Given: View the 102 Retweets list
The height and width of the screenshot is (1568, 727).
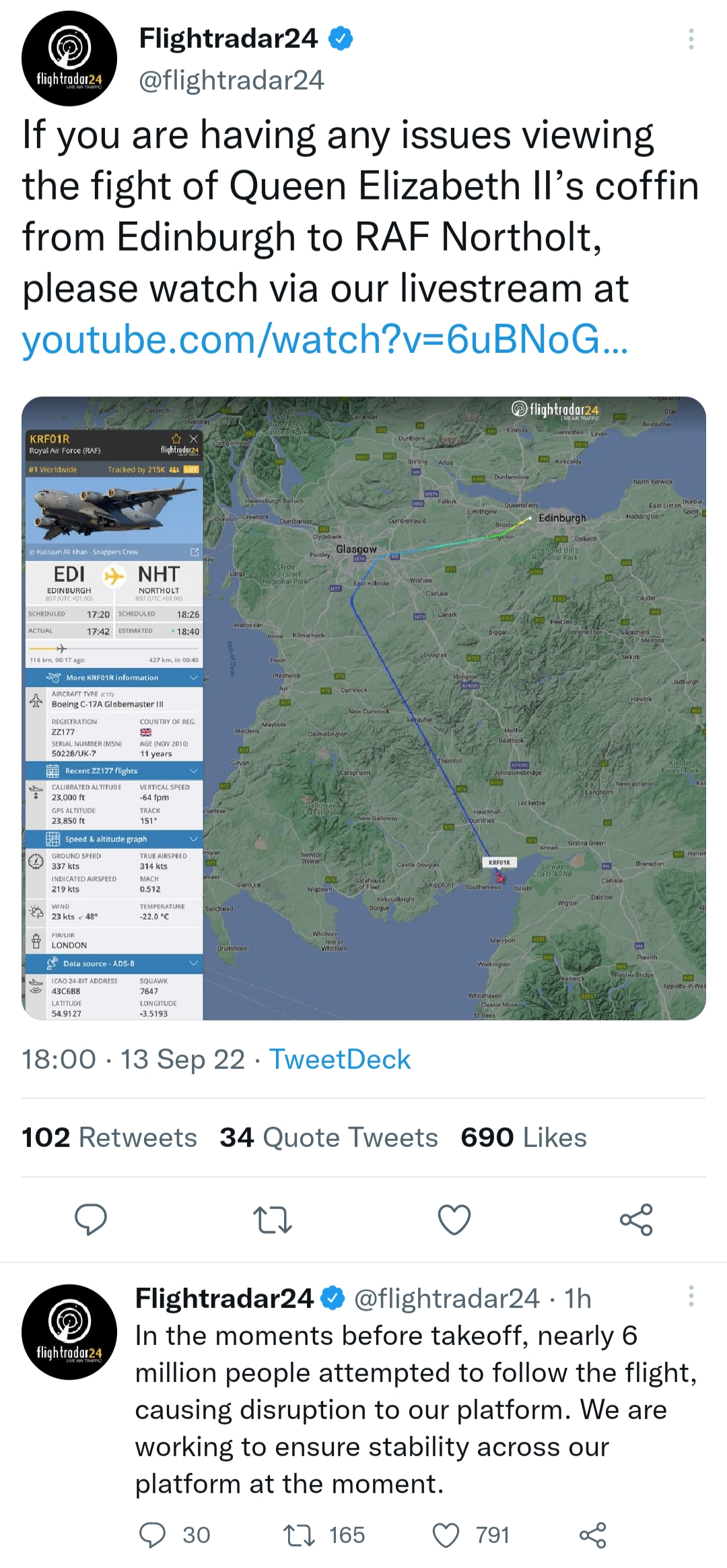Looking at the screenshot, I should 109,1138.
